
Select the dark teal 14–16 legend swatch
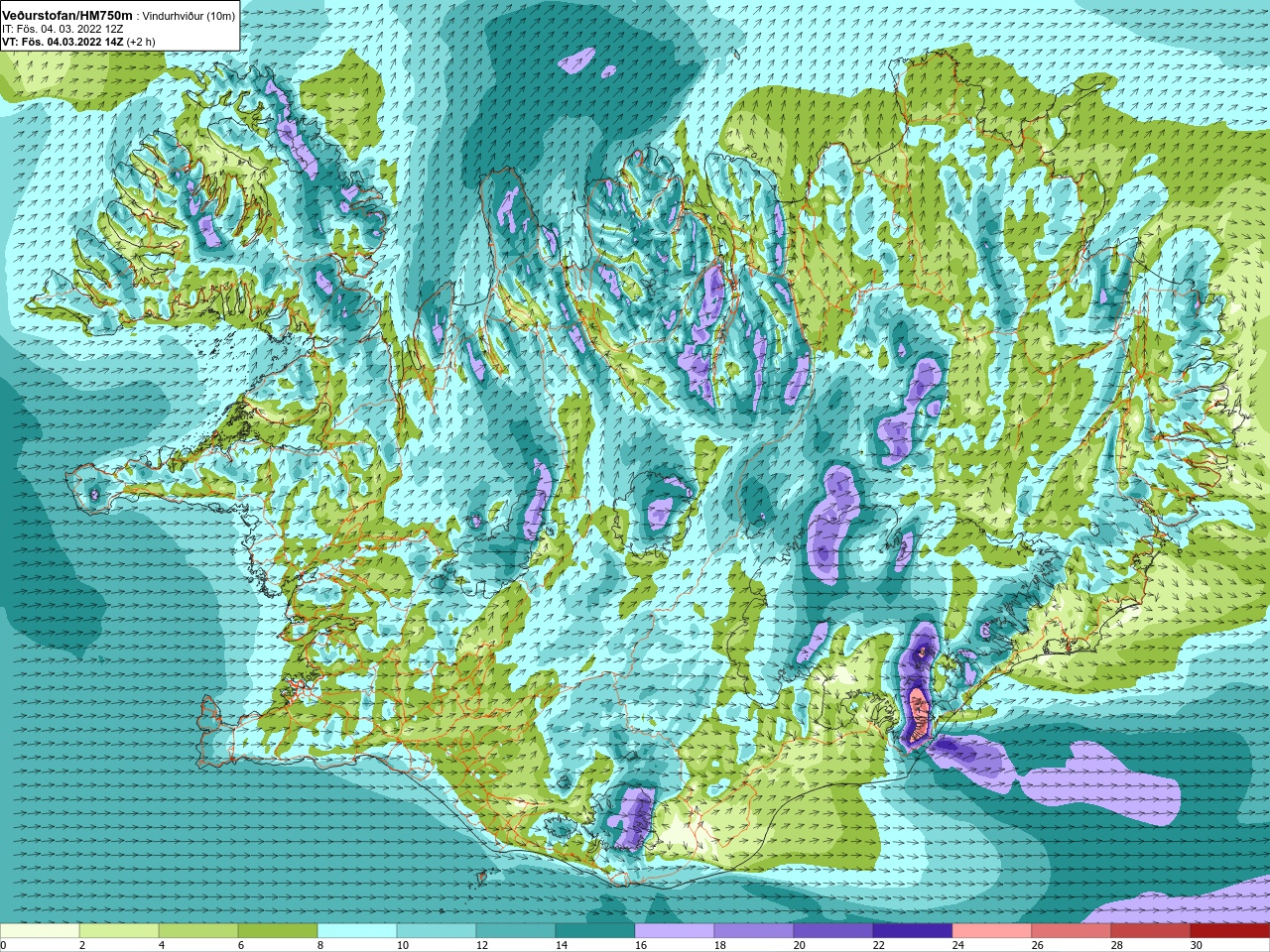595,931
